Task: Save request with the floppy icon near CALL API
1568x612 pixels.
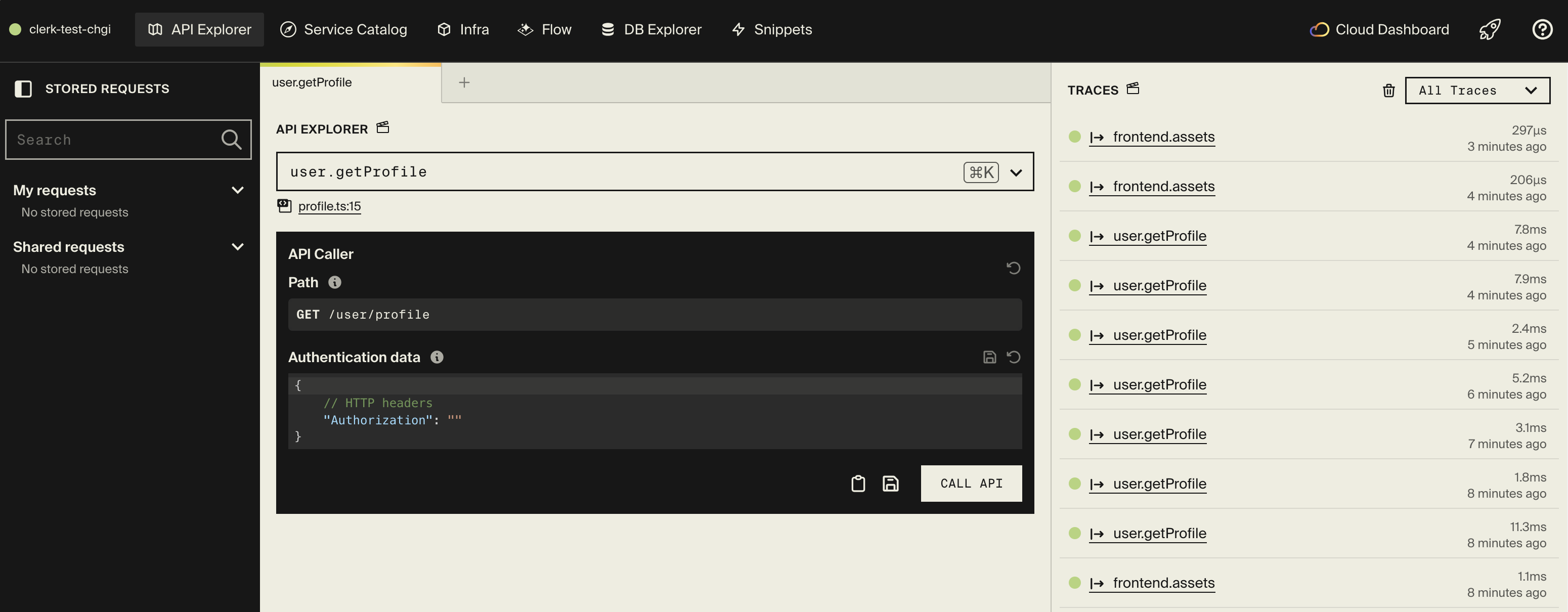Action: 890,484
